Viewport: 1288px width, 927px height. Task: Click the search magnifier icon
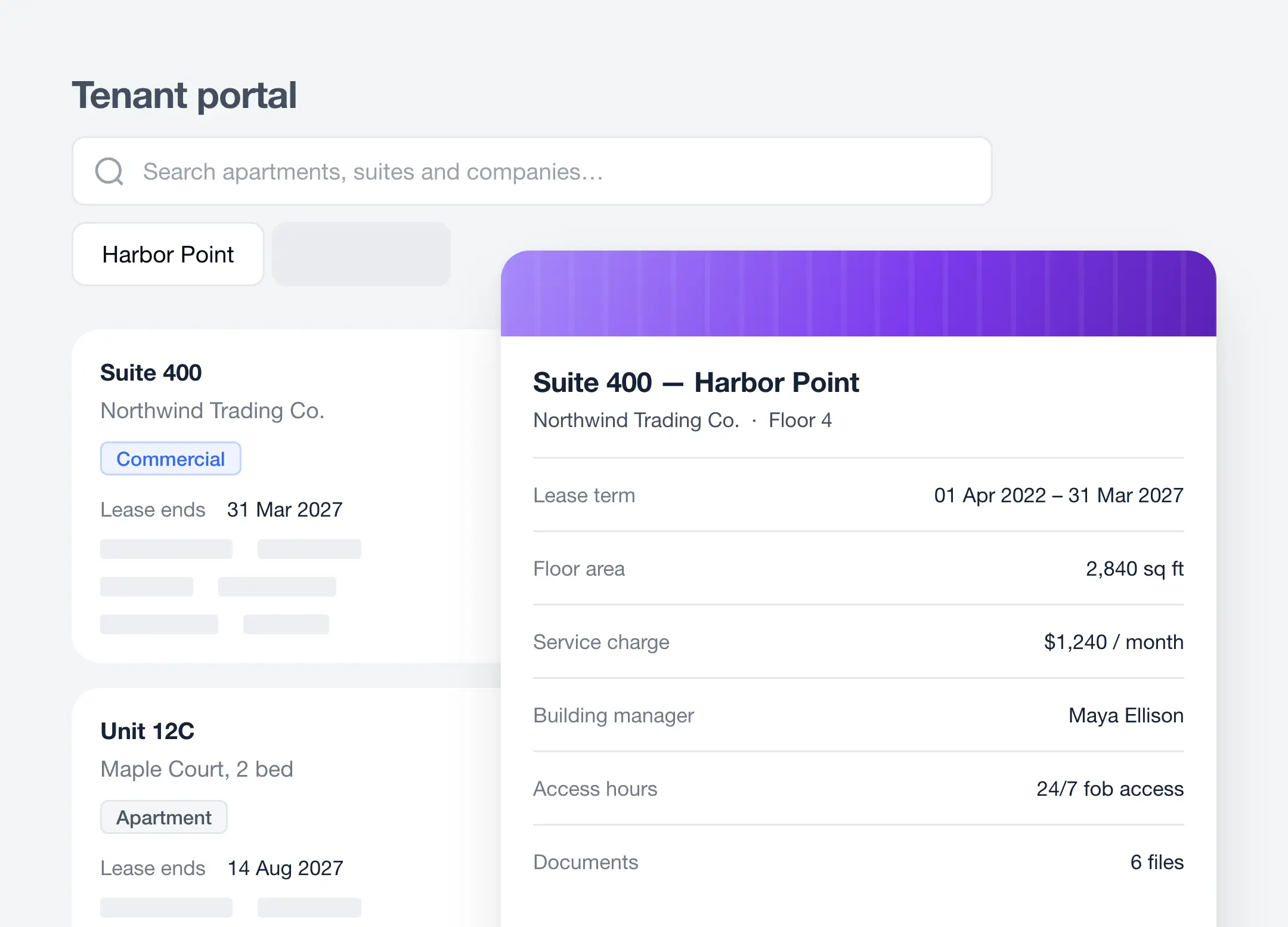[x=109, y=171]
